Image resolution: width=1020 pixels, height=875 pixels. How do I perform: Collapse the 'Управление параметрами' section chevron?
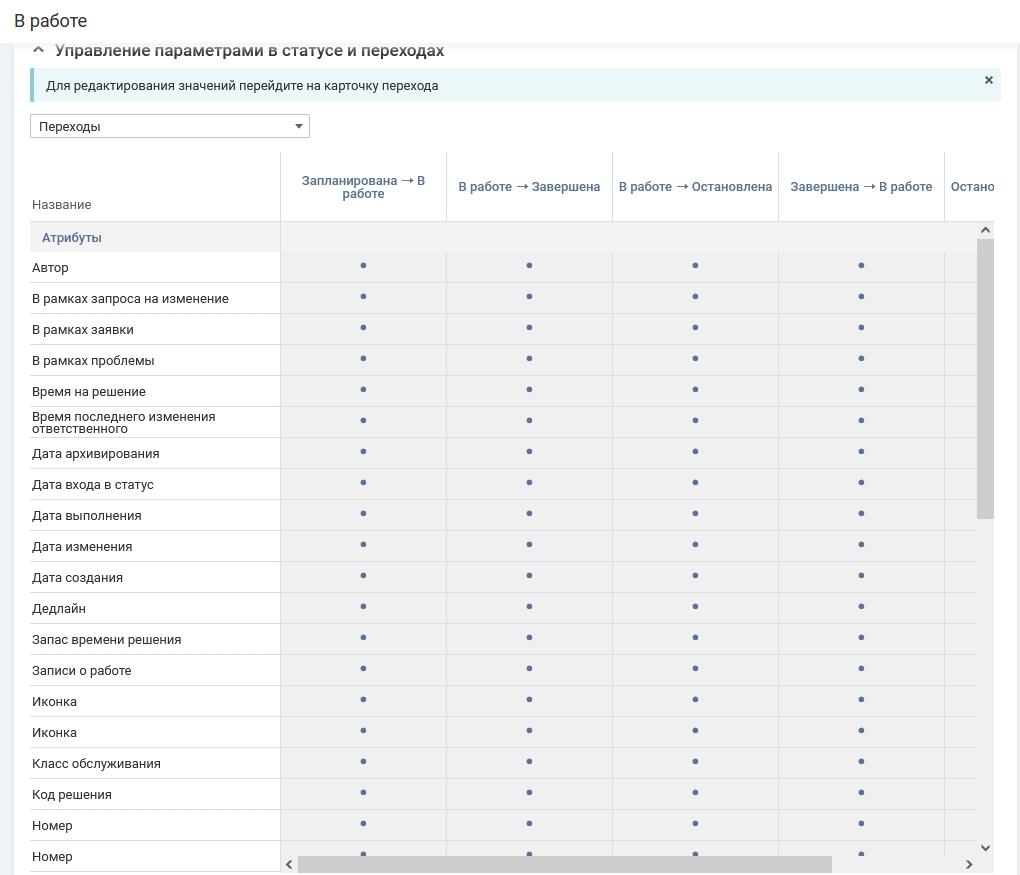pyautogui.click(x=38, y=50)
